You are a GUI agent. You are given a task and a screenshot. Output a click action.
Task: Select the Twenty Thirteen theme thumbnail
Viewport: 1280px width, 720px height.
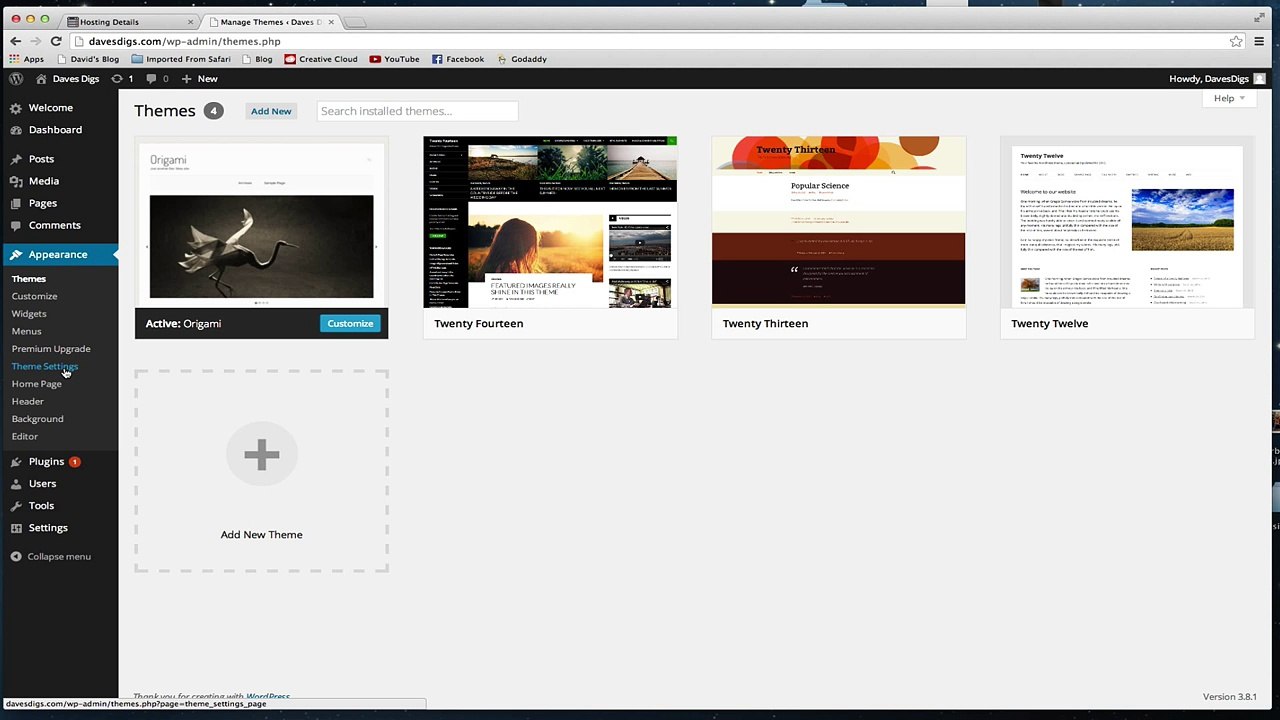click(838, 222)
